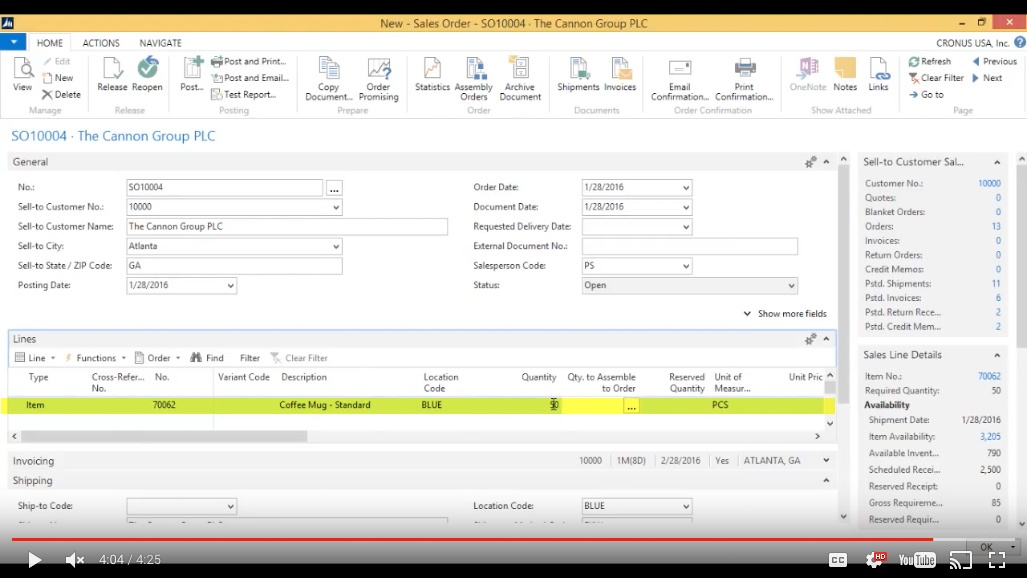Open Salesperson Code dropdown
Viewport: 1027px width, 578px height.
pos(685,266)
